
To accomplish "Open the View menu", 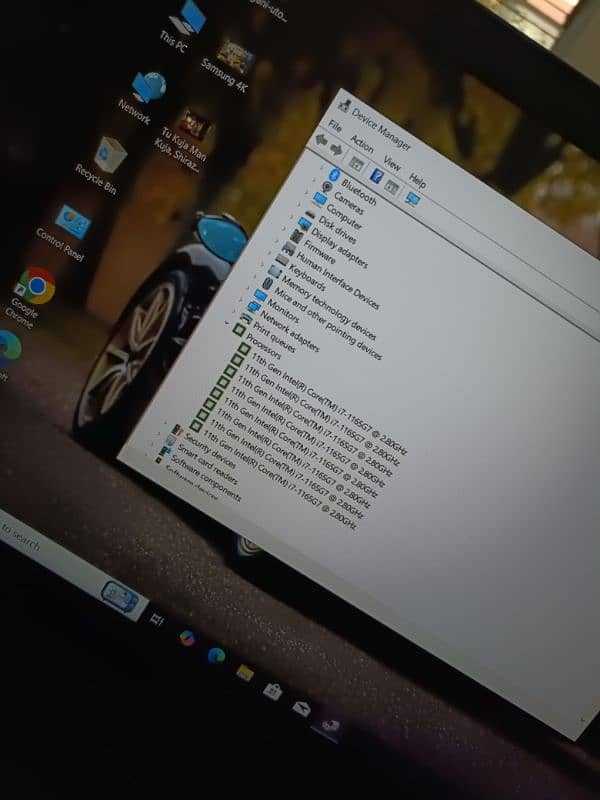I will [x=391, y=163].
